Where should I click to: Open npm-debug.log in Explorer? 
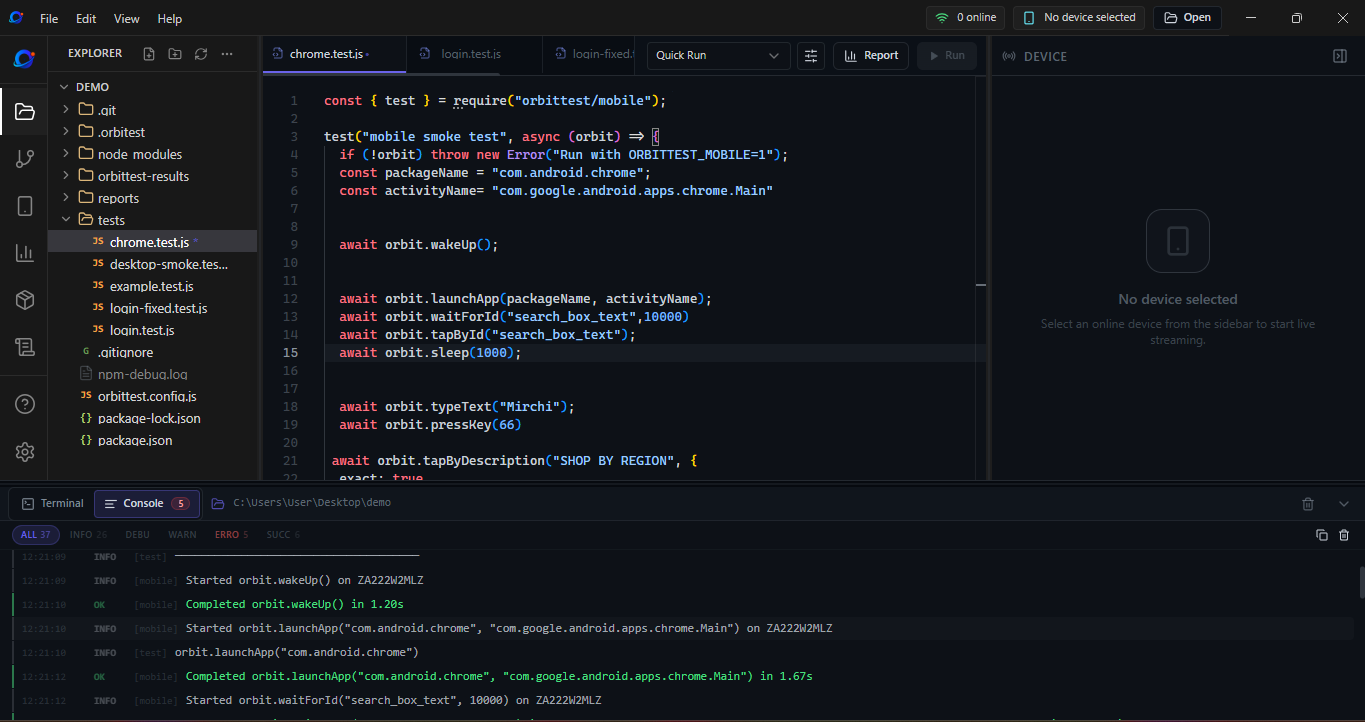[153, 374]
